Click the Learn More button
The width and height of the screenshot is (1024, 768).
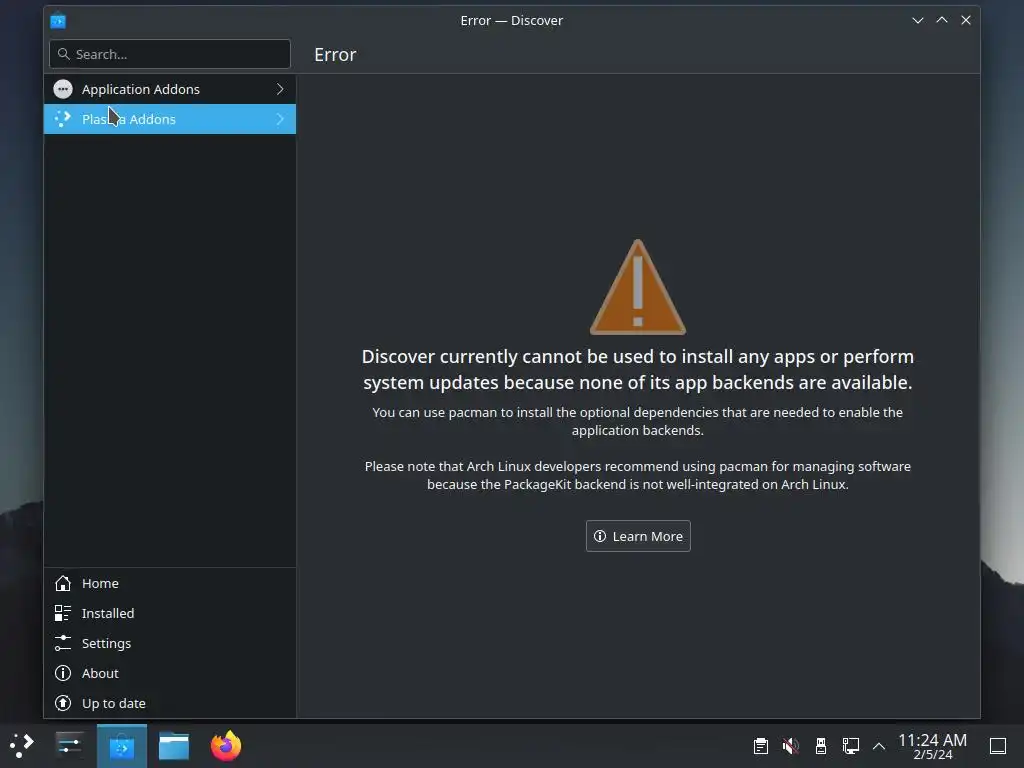click(638, 536)
